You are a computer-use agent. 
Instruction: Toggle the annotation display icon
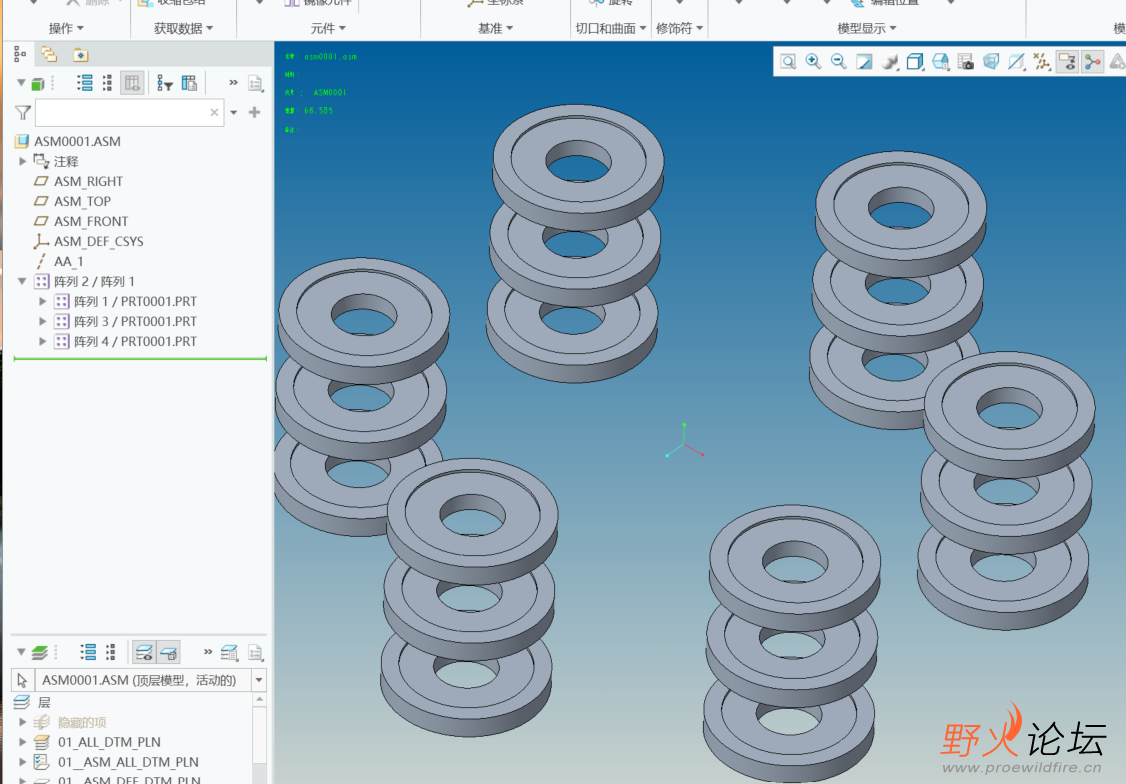[1067, 62]
